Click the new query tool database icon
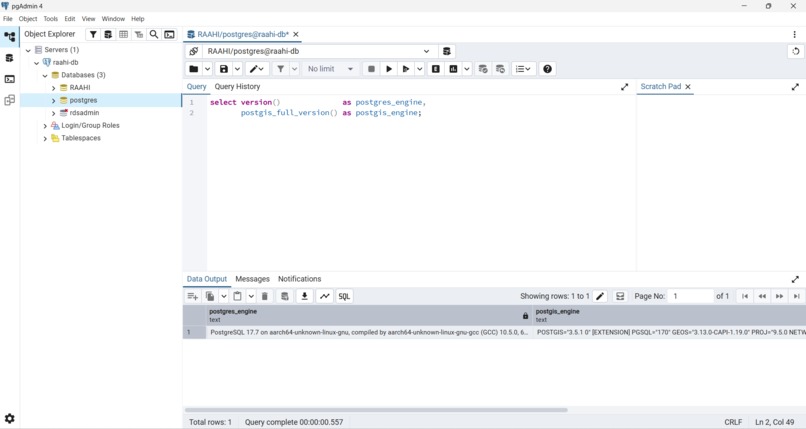The image size is (806, 429). click(447, 51)
